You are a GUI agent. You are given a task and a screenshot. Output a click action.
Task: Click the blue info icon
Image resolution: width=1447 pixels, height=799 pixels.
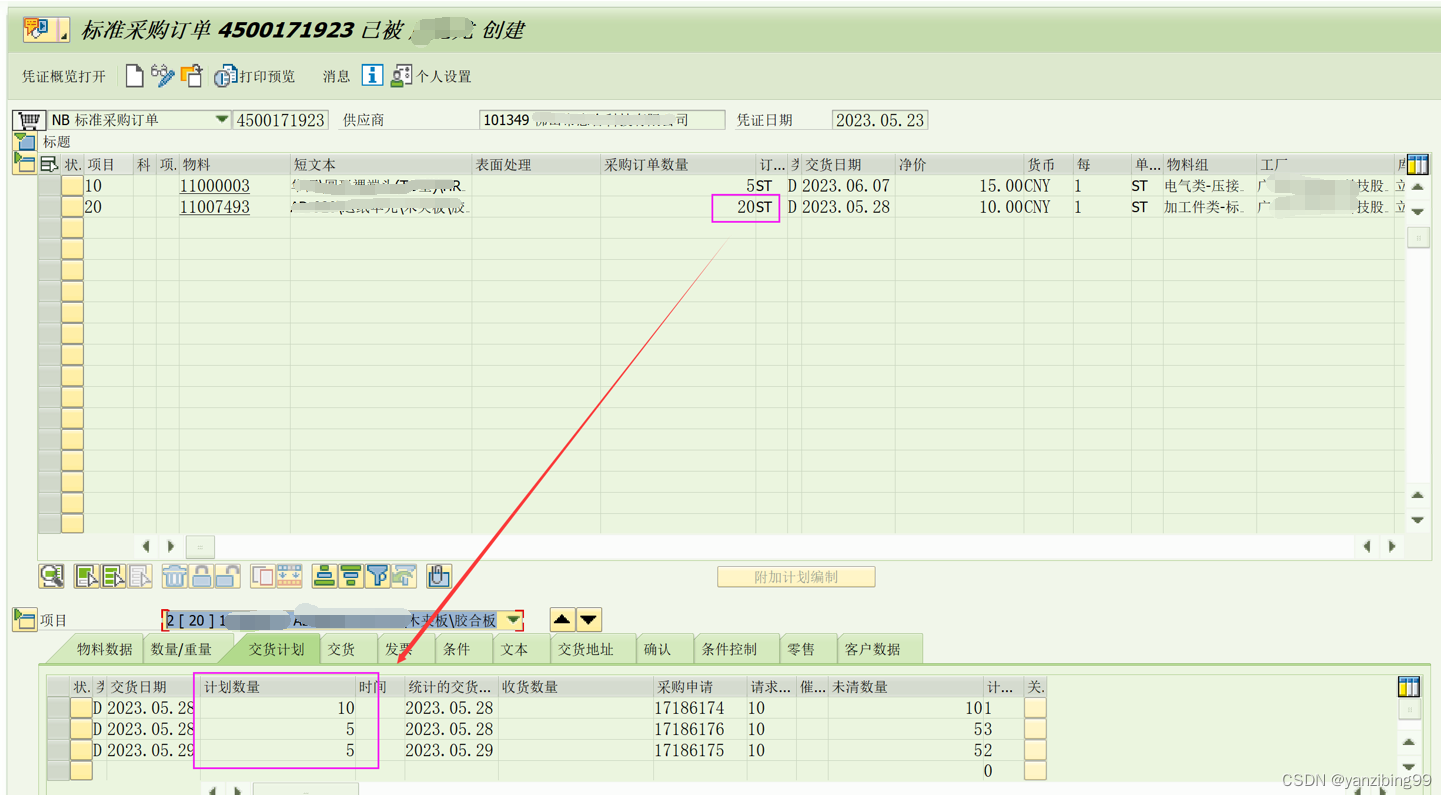pos(371,75)
